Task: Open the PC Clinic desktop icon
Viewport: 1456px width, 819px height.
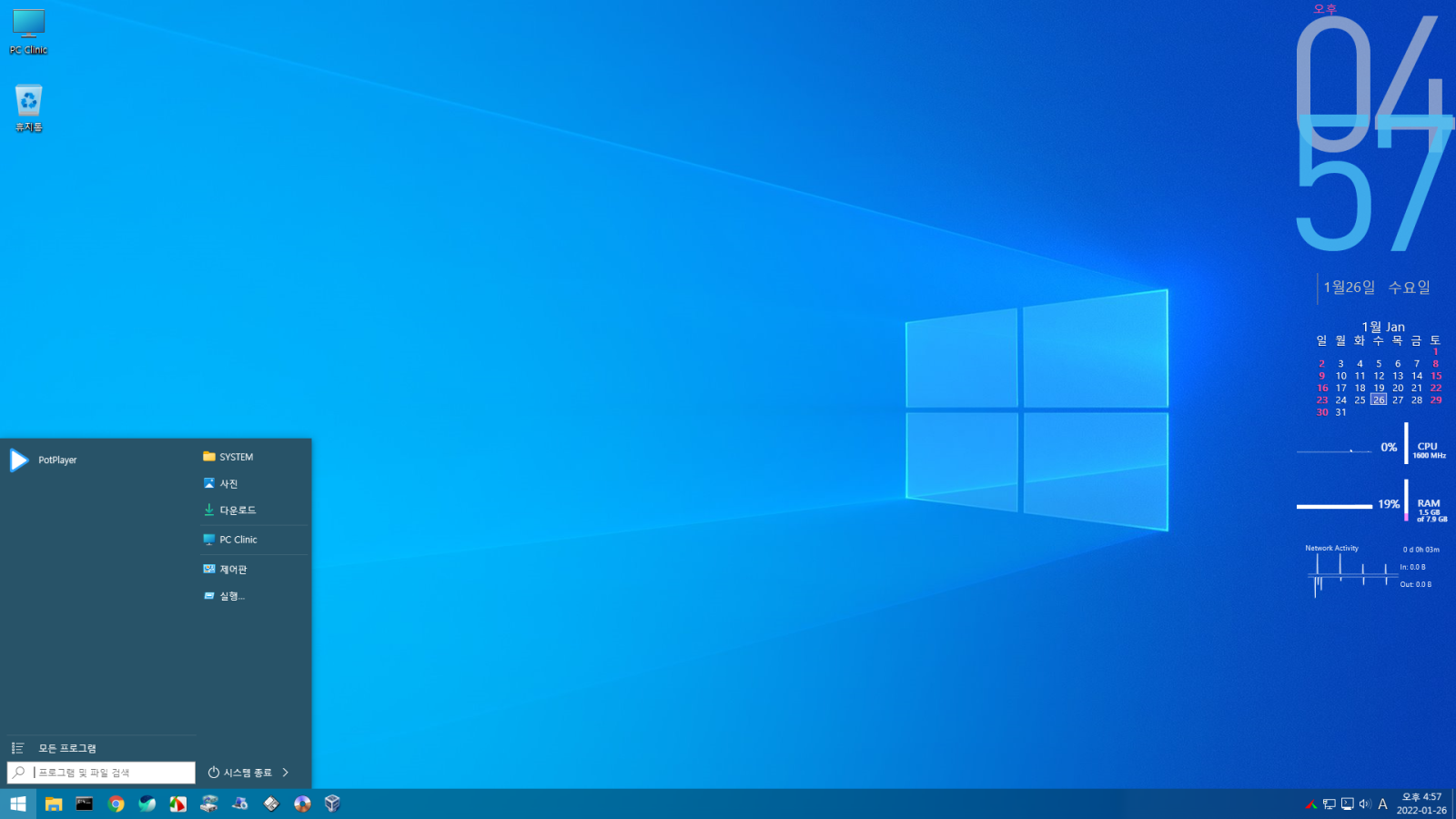Action: (x=28, y=32)
